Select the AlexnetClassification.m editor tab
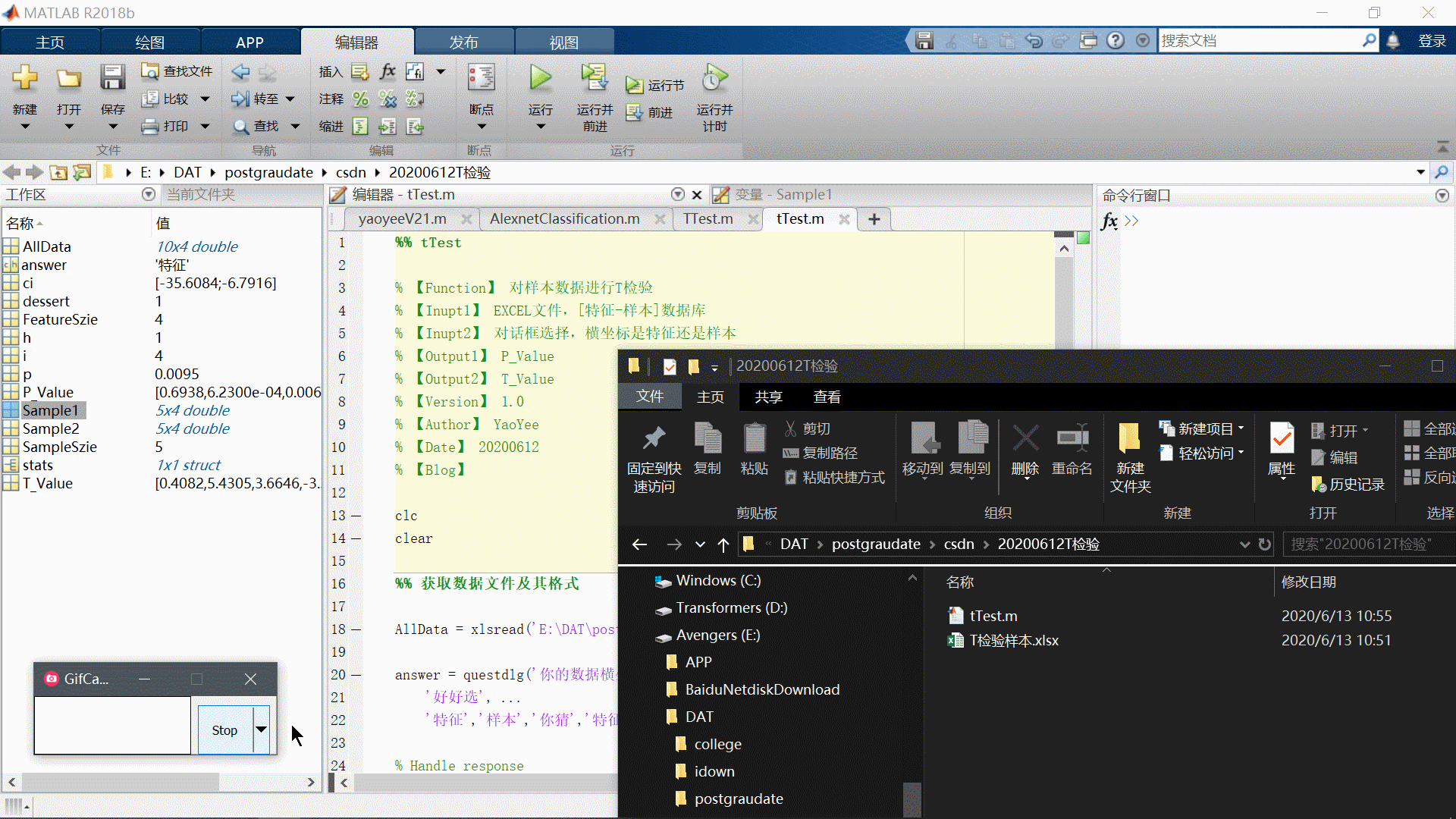Image resolution: width=1456 pixels, height=819 pixels. coord(565,219)
